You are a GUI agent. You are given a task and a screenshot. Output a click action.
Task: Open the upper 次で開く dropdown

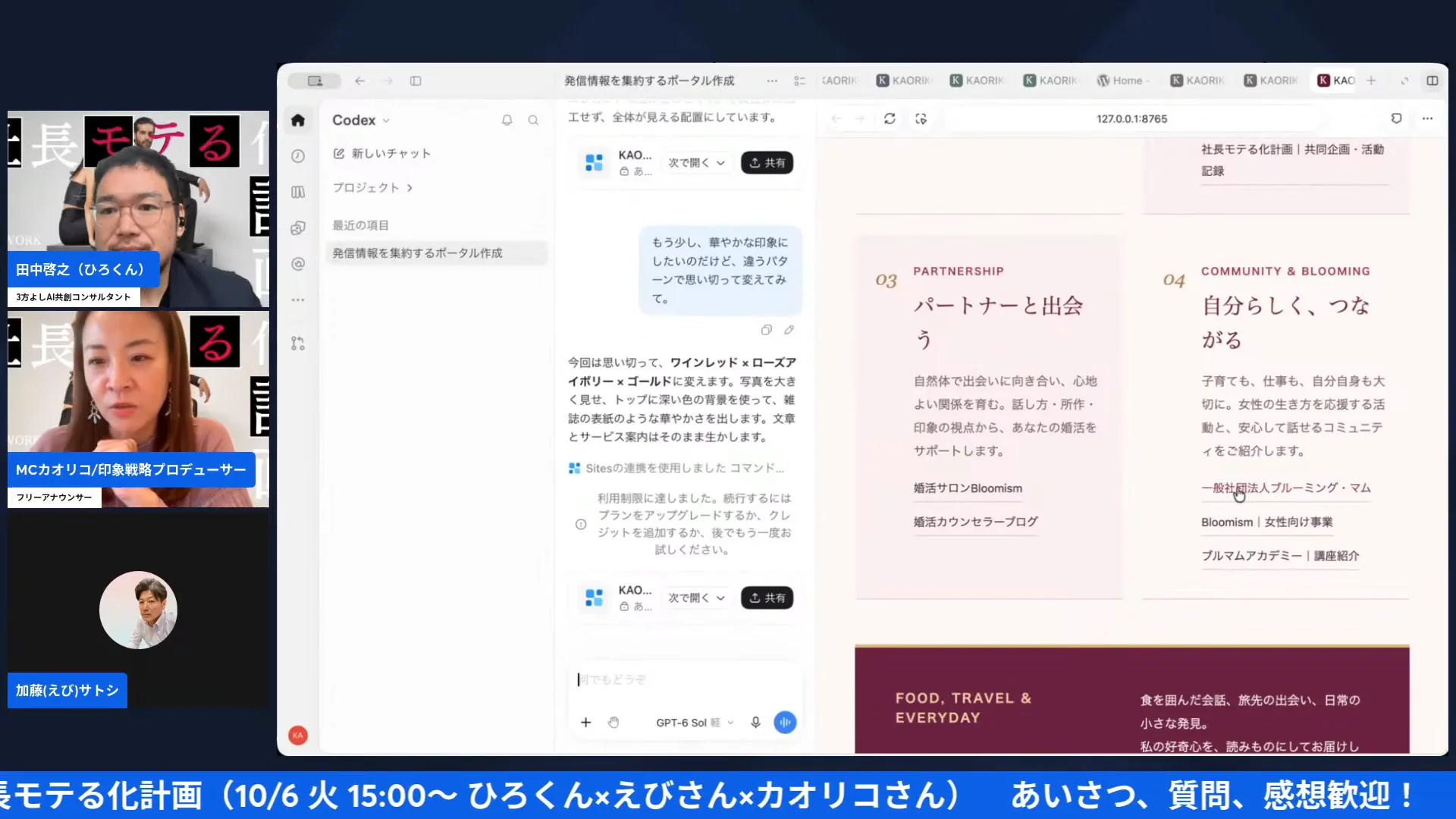(x=696, y=163)
